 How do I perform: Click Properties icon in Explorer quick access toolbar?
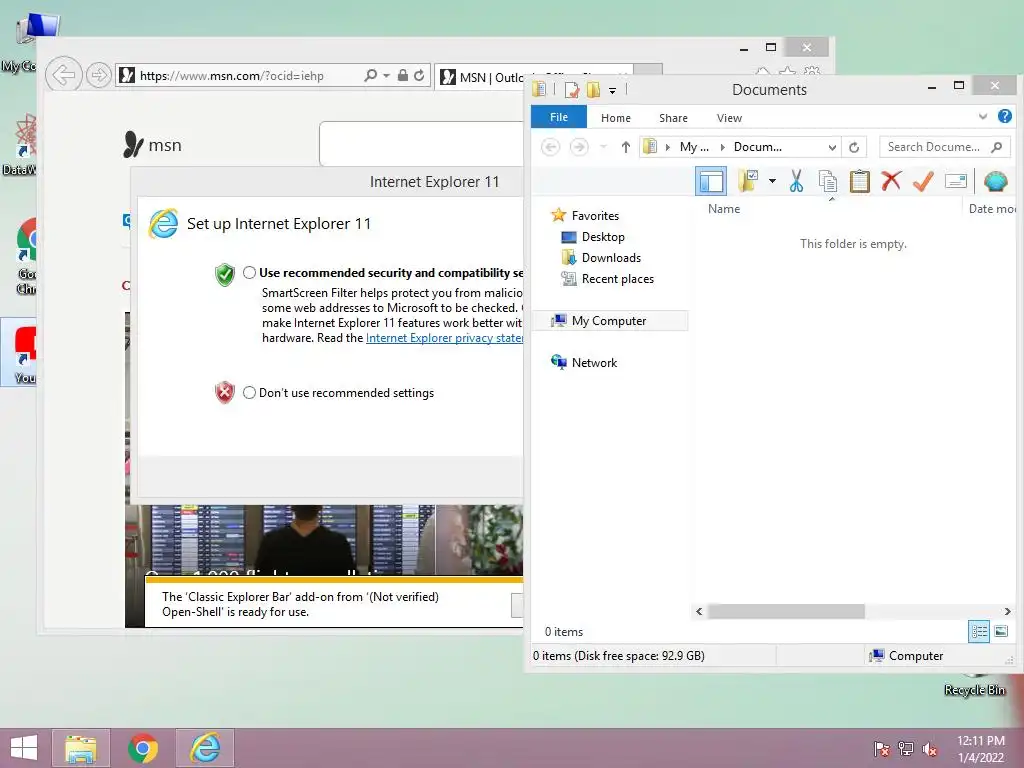coord(571,89)
